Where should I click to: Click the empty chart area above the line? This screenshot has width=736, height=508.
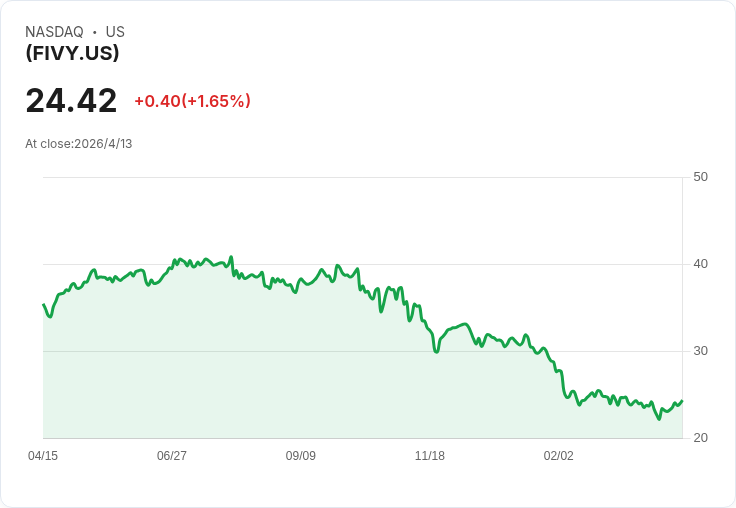click(x=500, y=220)
